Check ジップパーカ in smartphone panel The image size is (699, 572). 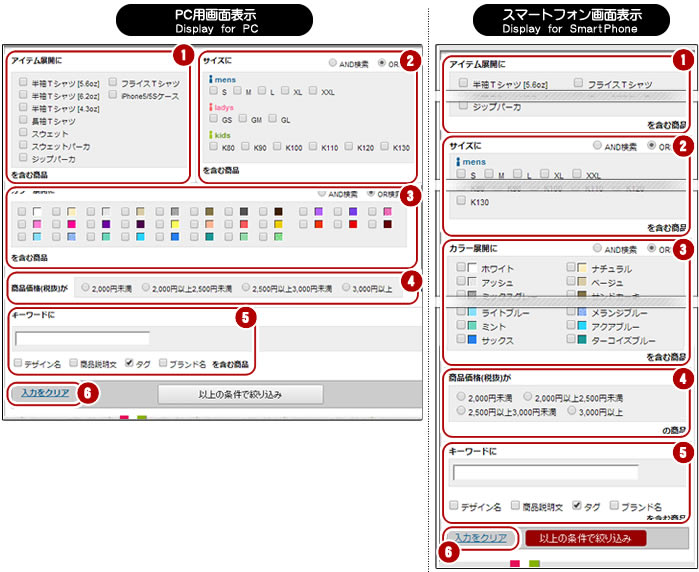coord(464,106)
